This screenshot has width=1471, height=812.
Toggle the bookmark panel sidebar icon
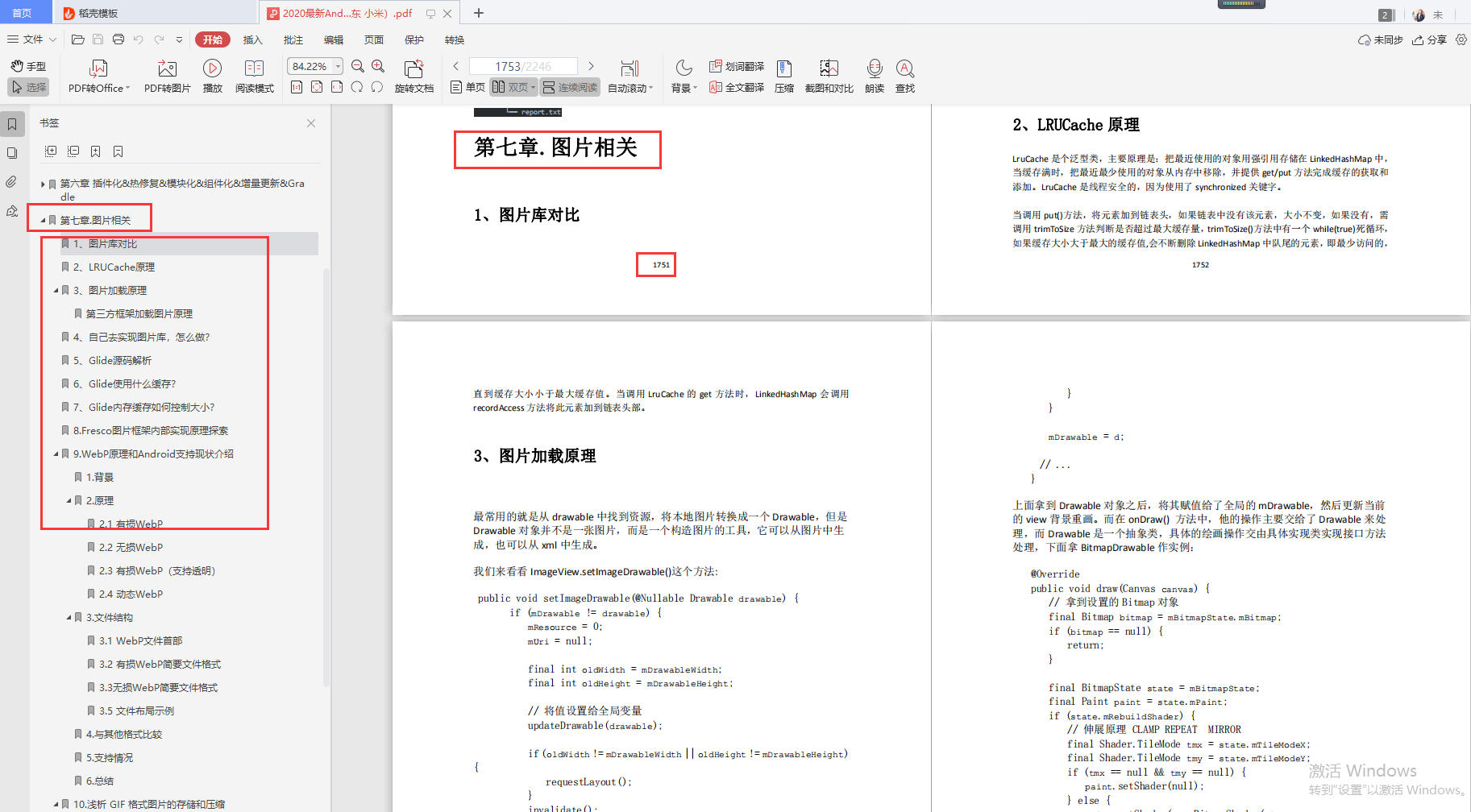point(12,124)
